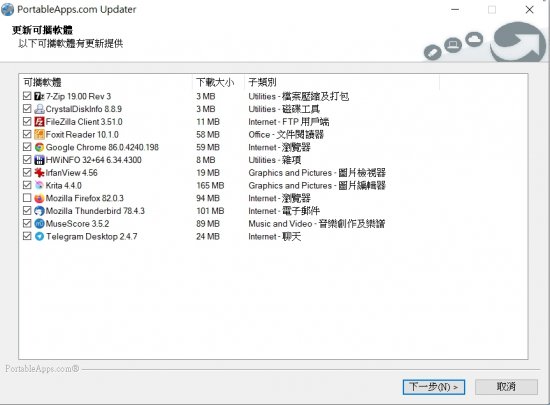Uncheck the IrfanView 4.56 checkbox
This screenshot has width=550, height=405.
[27, 172]
